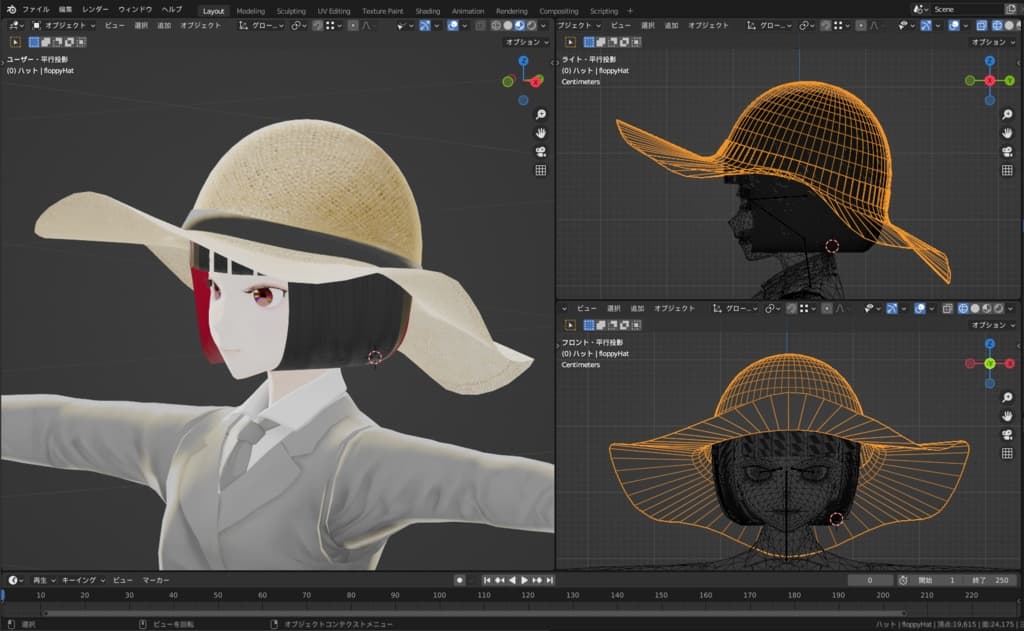Toggle X-ray mode in left viewport header
The height and width of the screenshot is (631, 1024).
point(481,25)
